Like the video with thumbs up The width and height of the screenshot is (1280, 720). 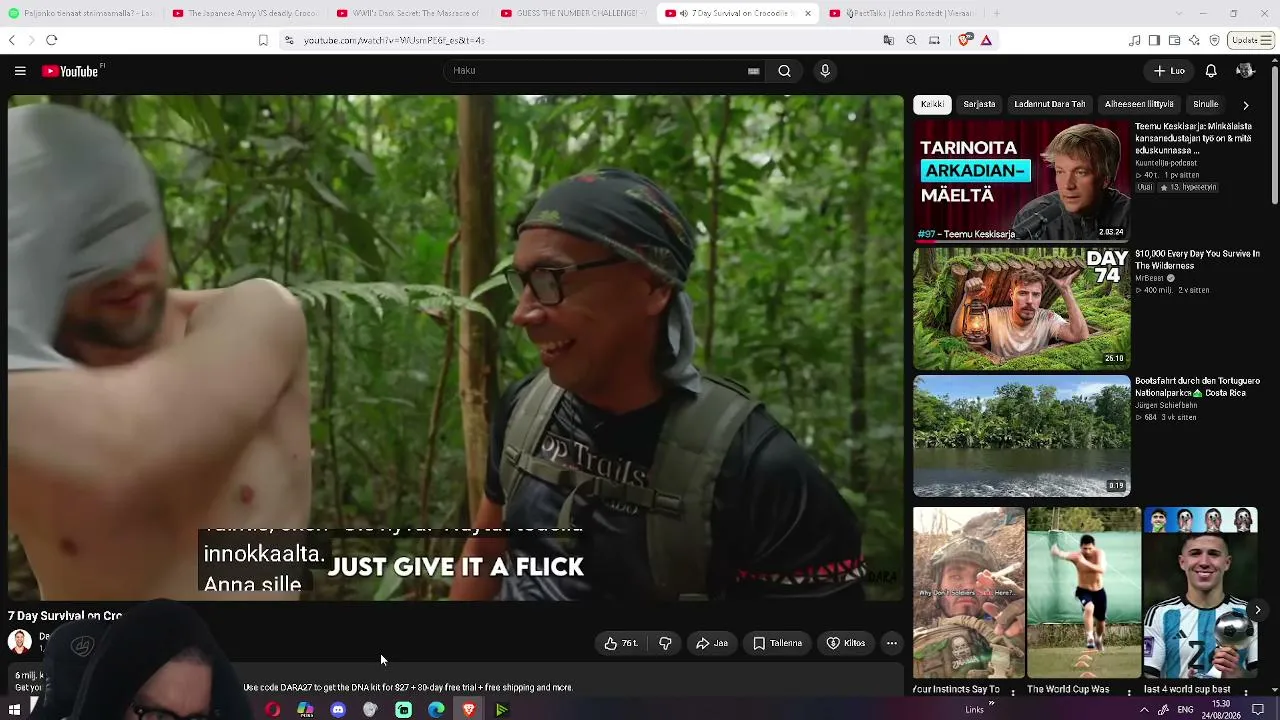click(621, 643)
